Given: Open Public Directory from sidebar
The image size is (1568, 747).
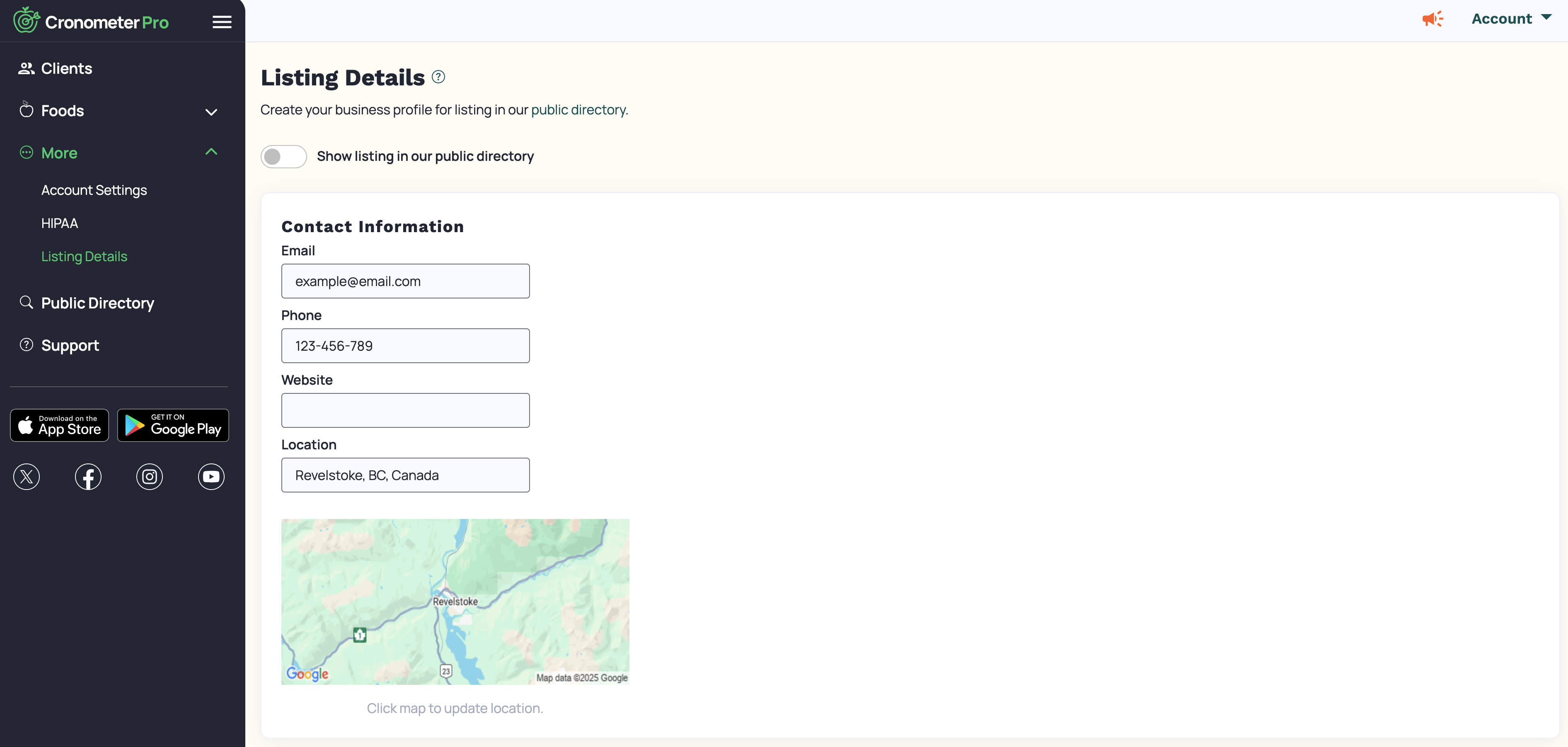Looking at the screenshot, I should 97,303.
